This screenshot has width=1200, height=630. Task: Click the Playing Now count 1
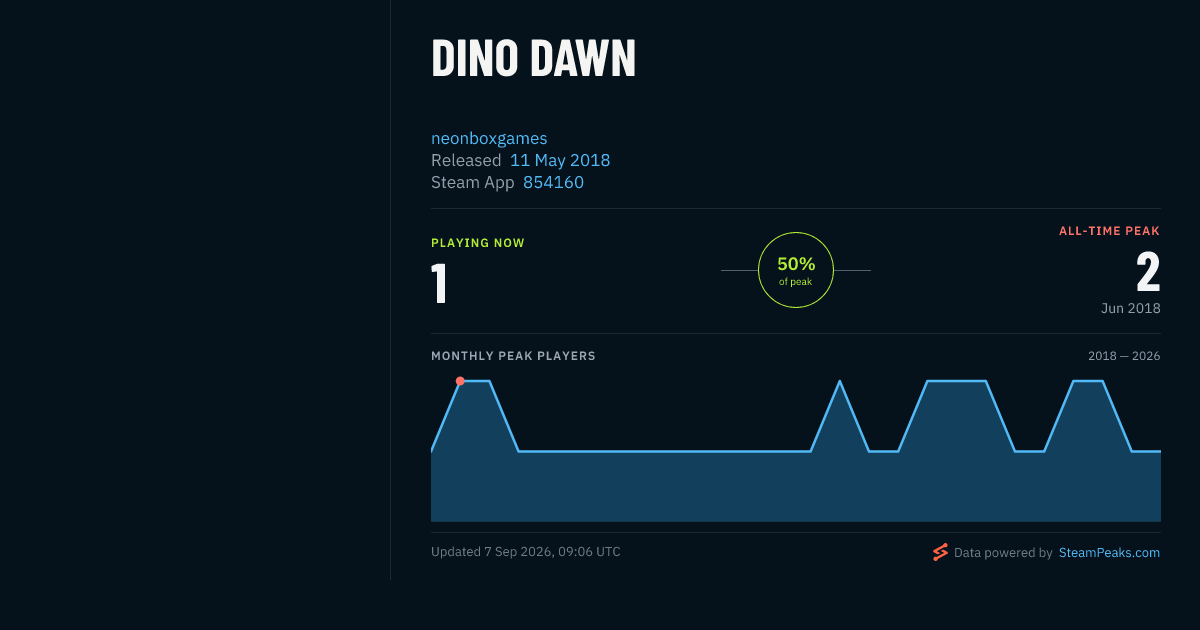(x=438, y=283)
